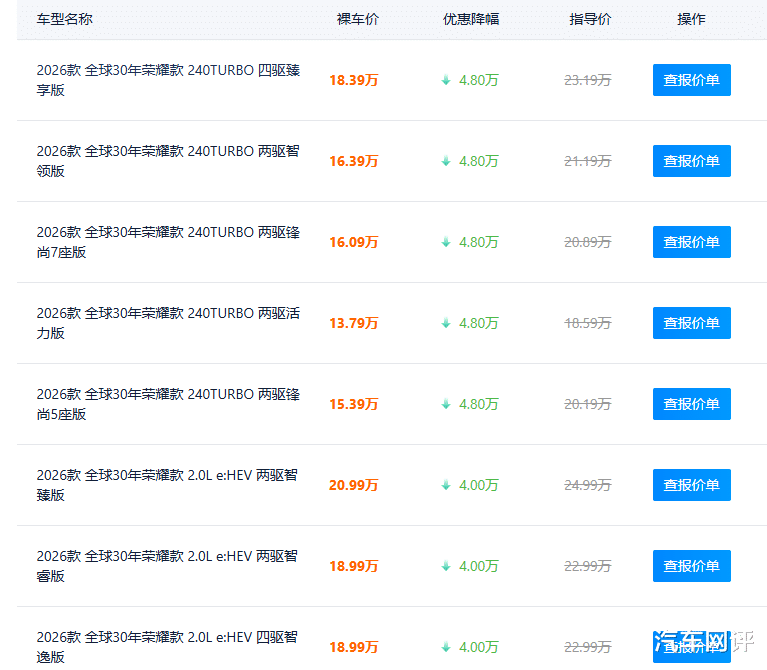Click the 优惠降幅 column header
The width and height of the screenshot is (767, 670).
tap(471, 19)
